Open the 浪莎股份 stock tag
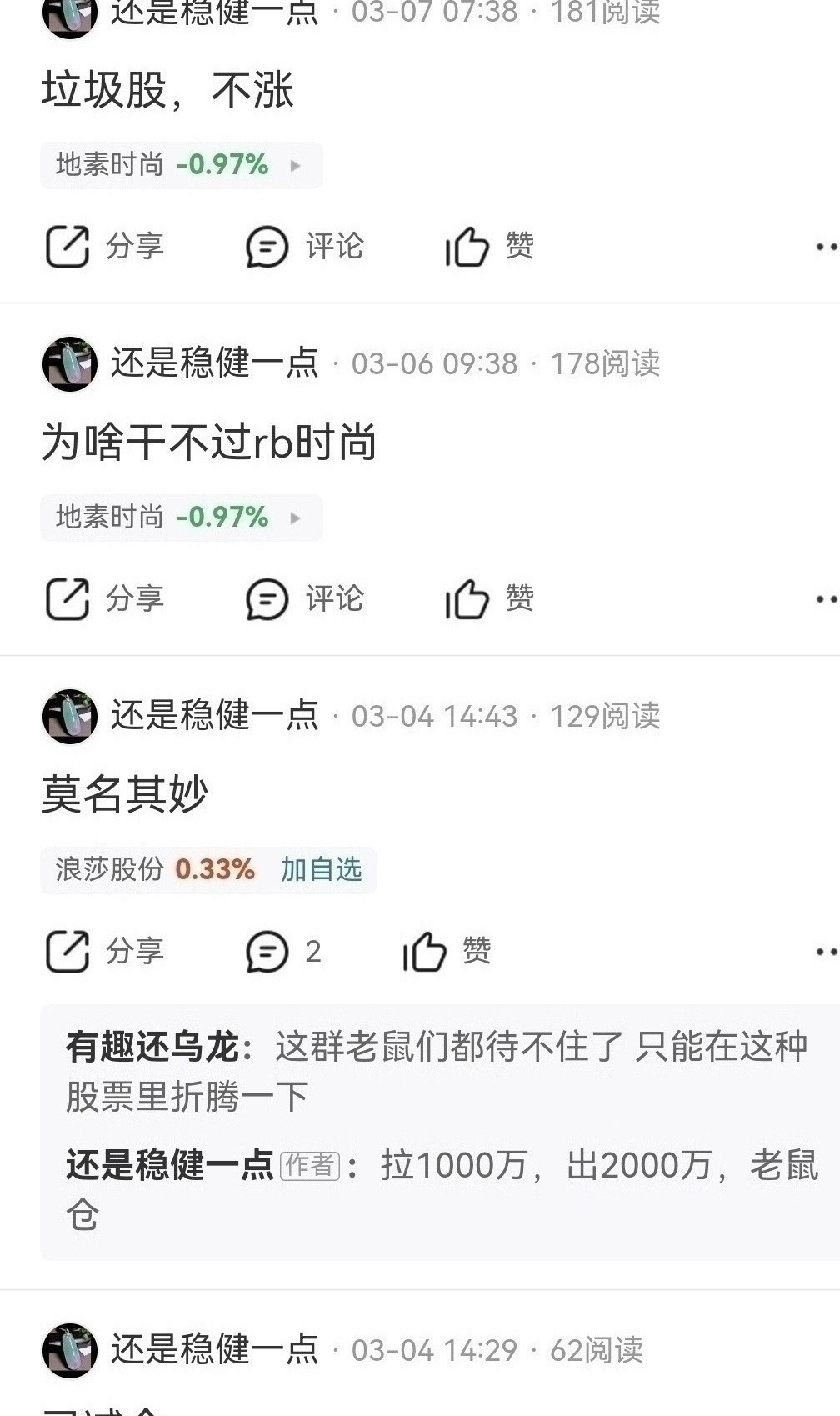Screen dimensions: 840x1416 click(x=155, y=870)
